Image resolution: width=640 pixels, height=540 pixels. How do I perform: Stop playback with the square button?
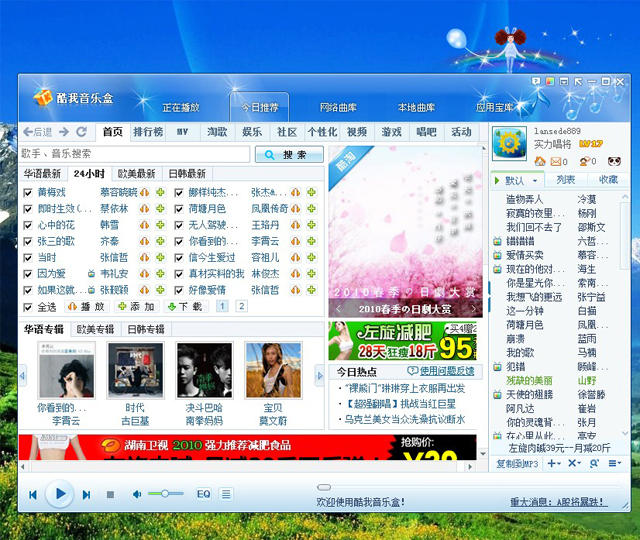pyautogui.click(x=110, y=495)
